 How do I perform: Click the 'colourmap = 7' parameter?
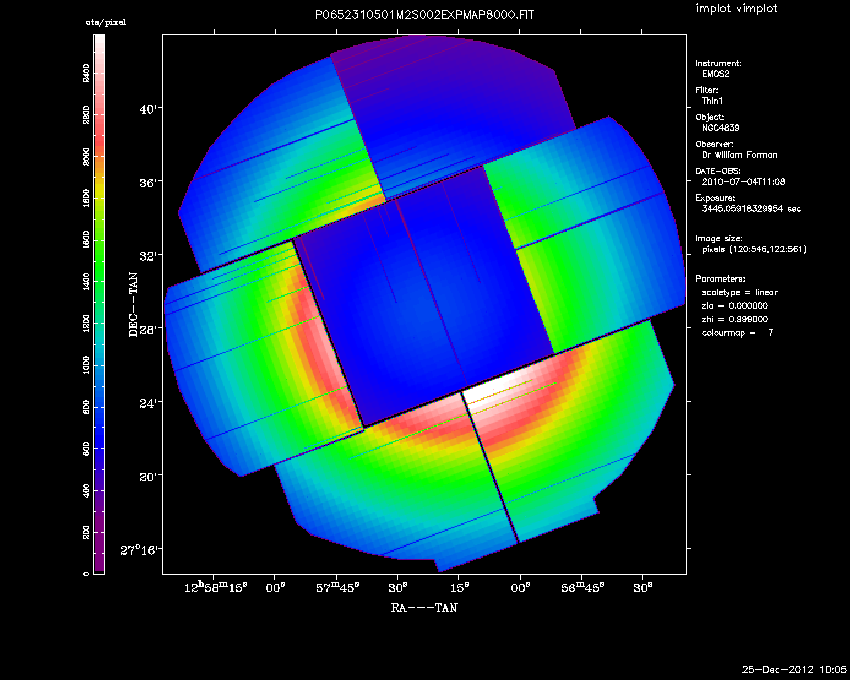click(x=737, y=333)
